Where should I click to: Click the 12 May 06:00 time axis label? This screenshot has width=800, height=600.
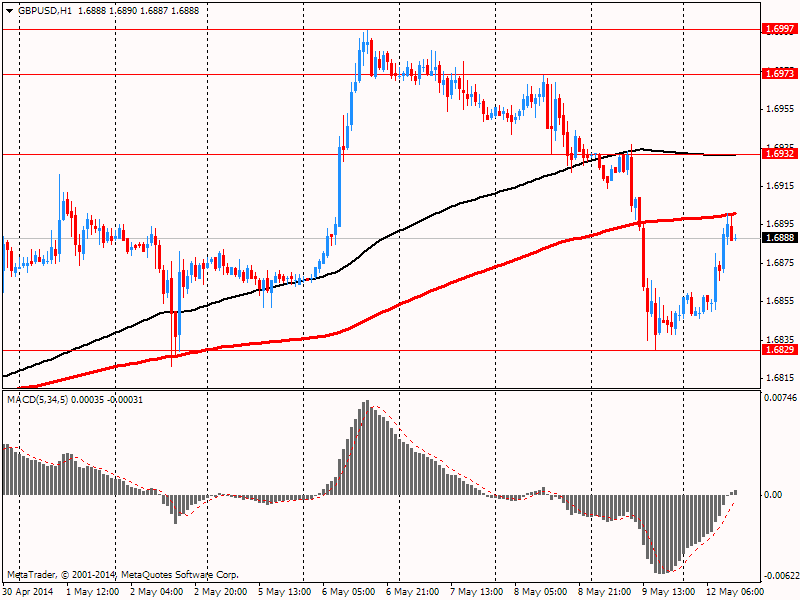pyautogui.click(x=735, y=592)
